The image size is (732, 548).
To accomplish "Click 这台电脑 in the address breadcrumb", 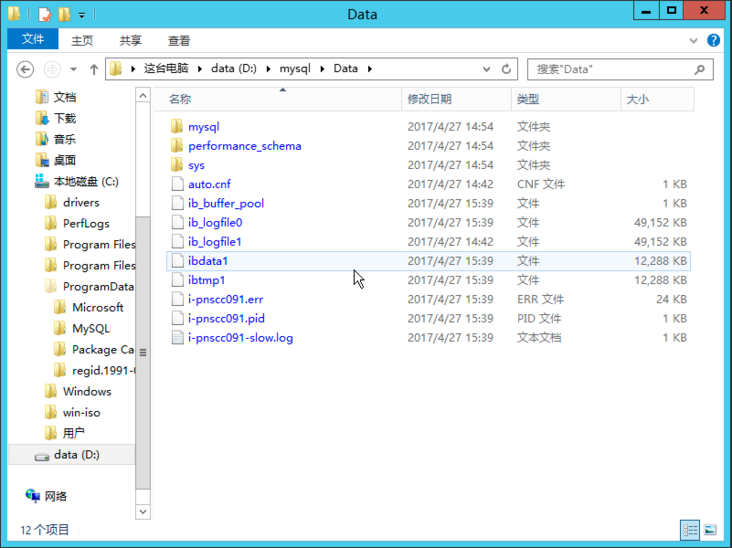I will click(166, 69).
